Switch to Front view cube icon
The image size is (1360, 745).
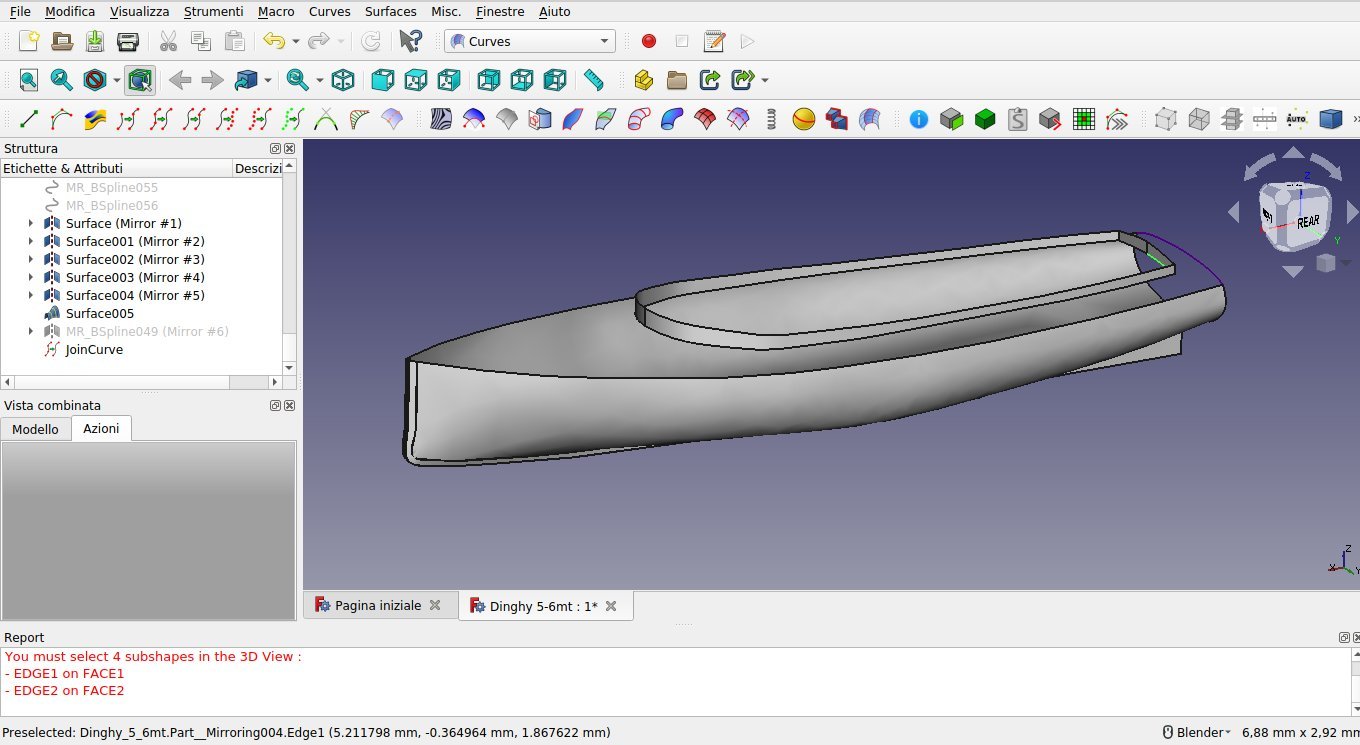pyautogui.click(x=382, y=80)
